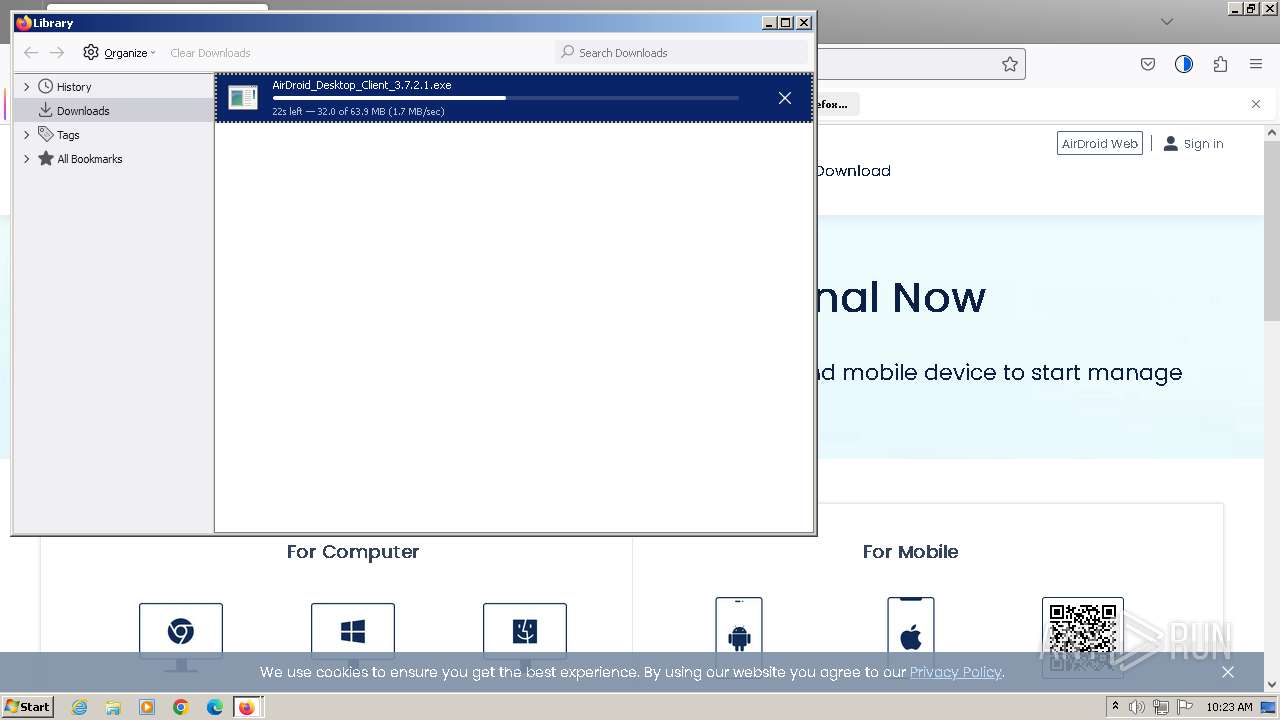
Task: Click the QR code image
Action: [1083, 637]
